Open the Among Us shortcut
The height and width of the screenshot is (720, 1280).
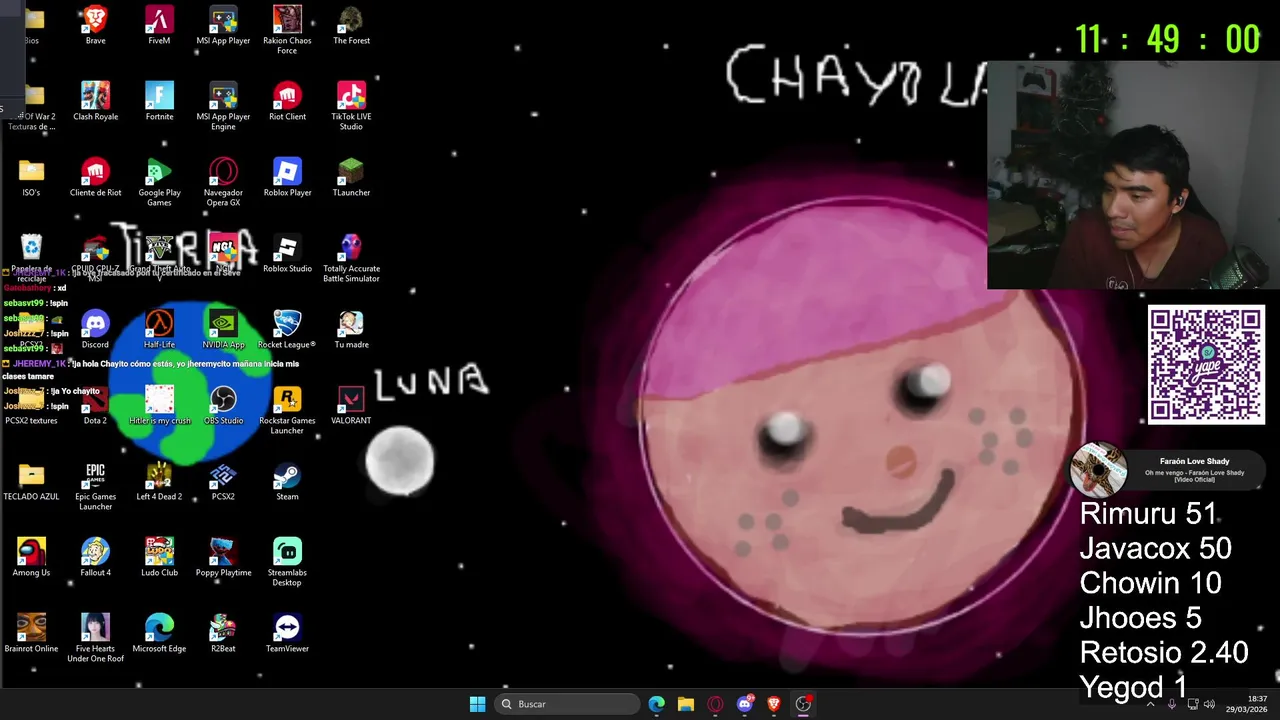coord(31,557)
